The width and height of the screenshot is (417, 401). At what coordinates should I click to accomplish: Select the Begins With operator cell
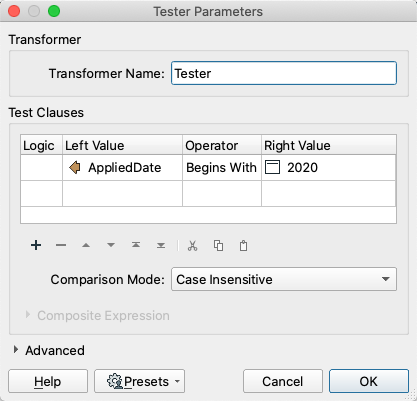click(x=222, y=167)
